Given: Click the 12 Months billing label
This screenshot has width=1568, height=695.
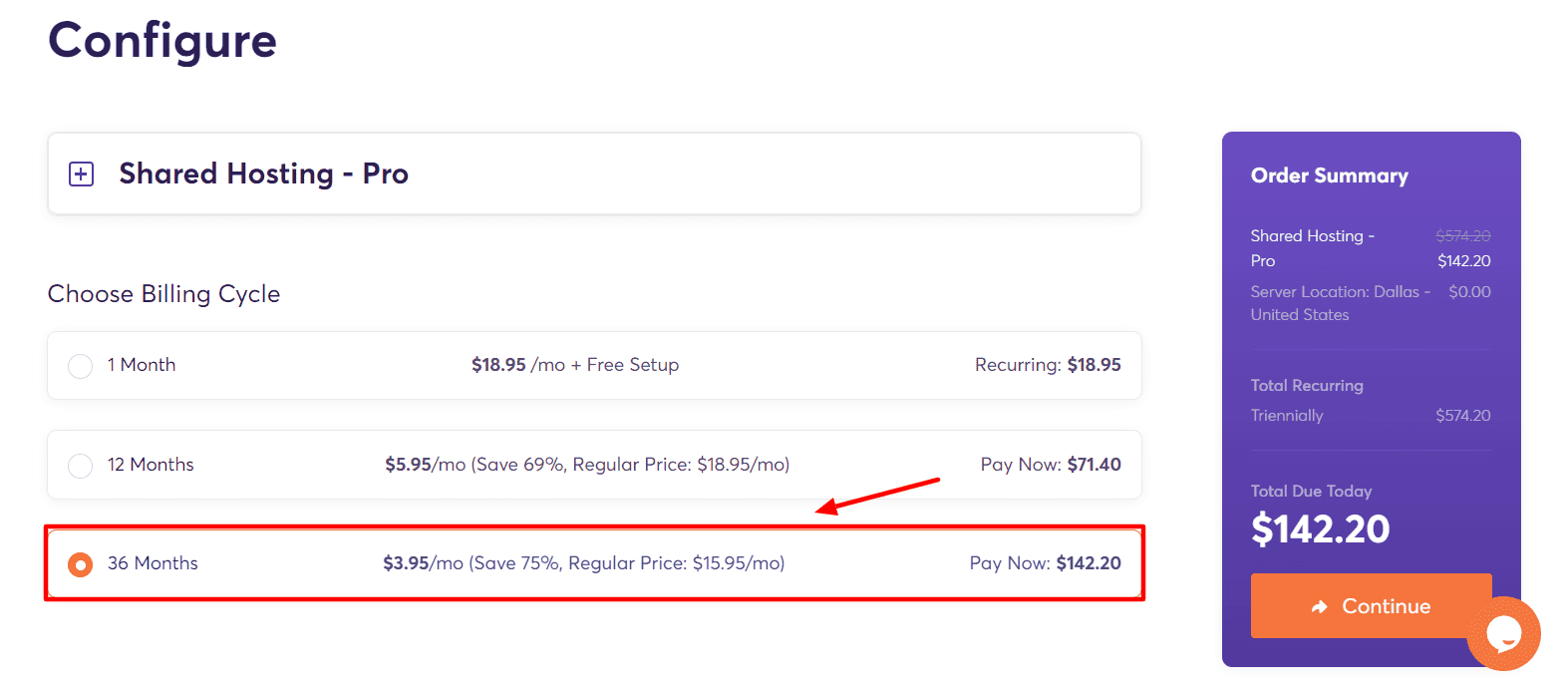Looking at the screenshot, I should (x=151, y=465).
